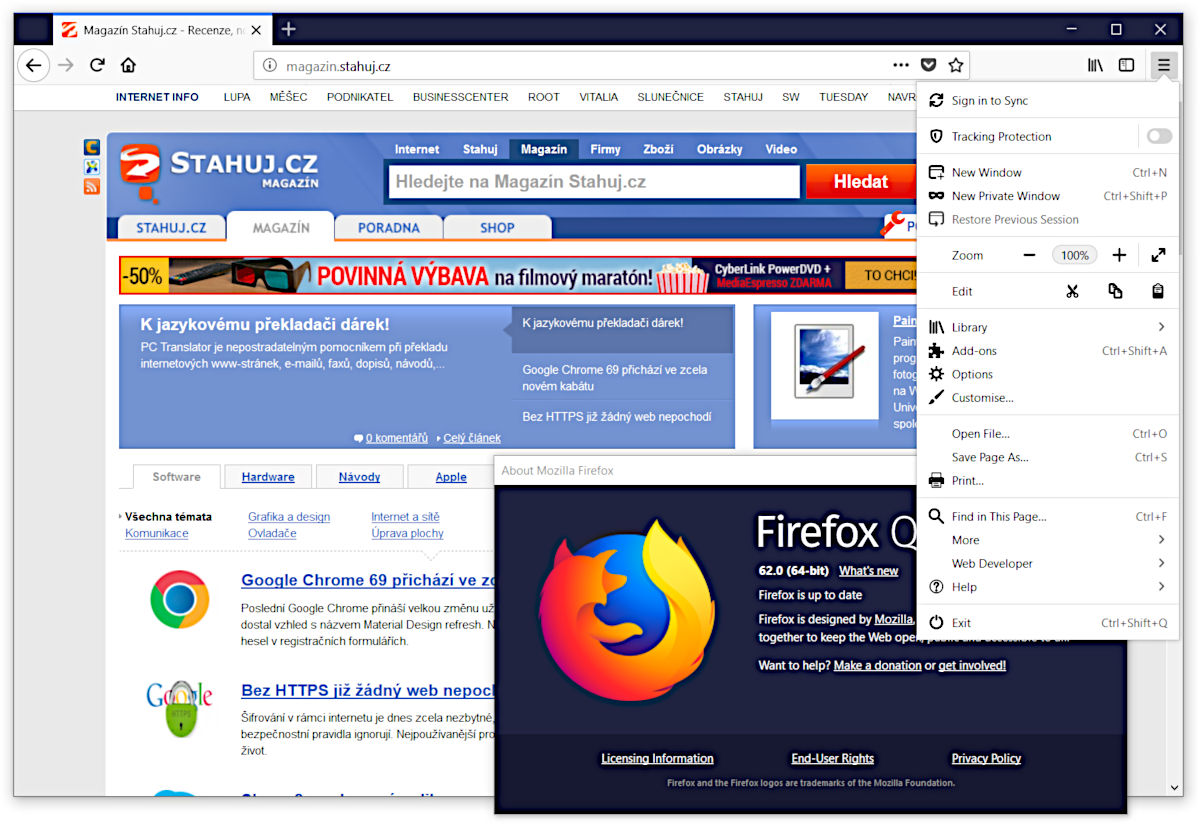Select the Obrázky search category
The height and width of the screenshot is (825, 1200).
coord(720,149)
